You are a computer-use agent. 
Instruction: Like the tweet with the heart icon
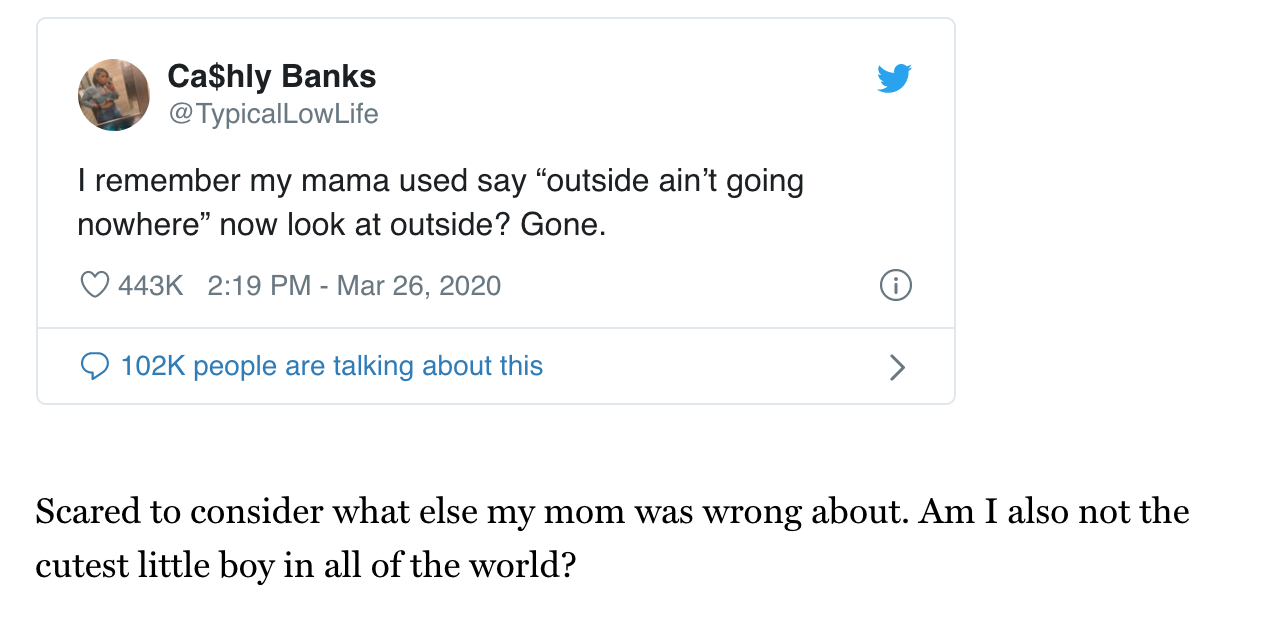pos(94,286)
